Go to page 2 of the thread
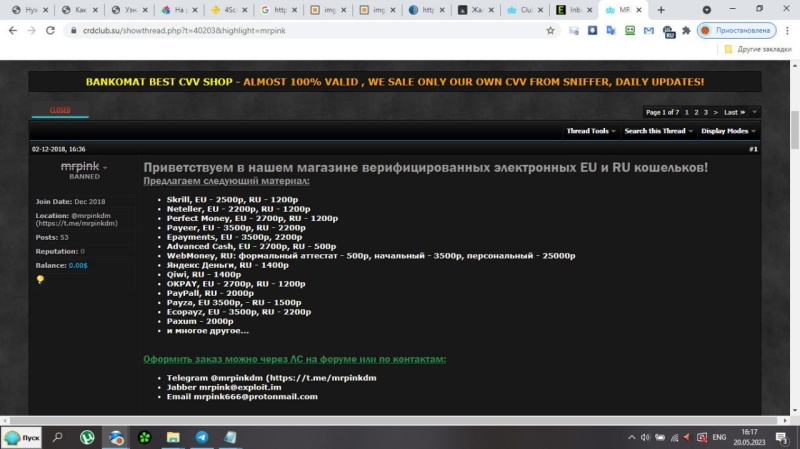Screen dimensions: 800x449 (x=696, y=112)
